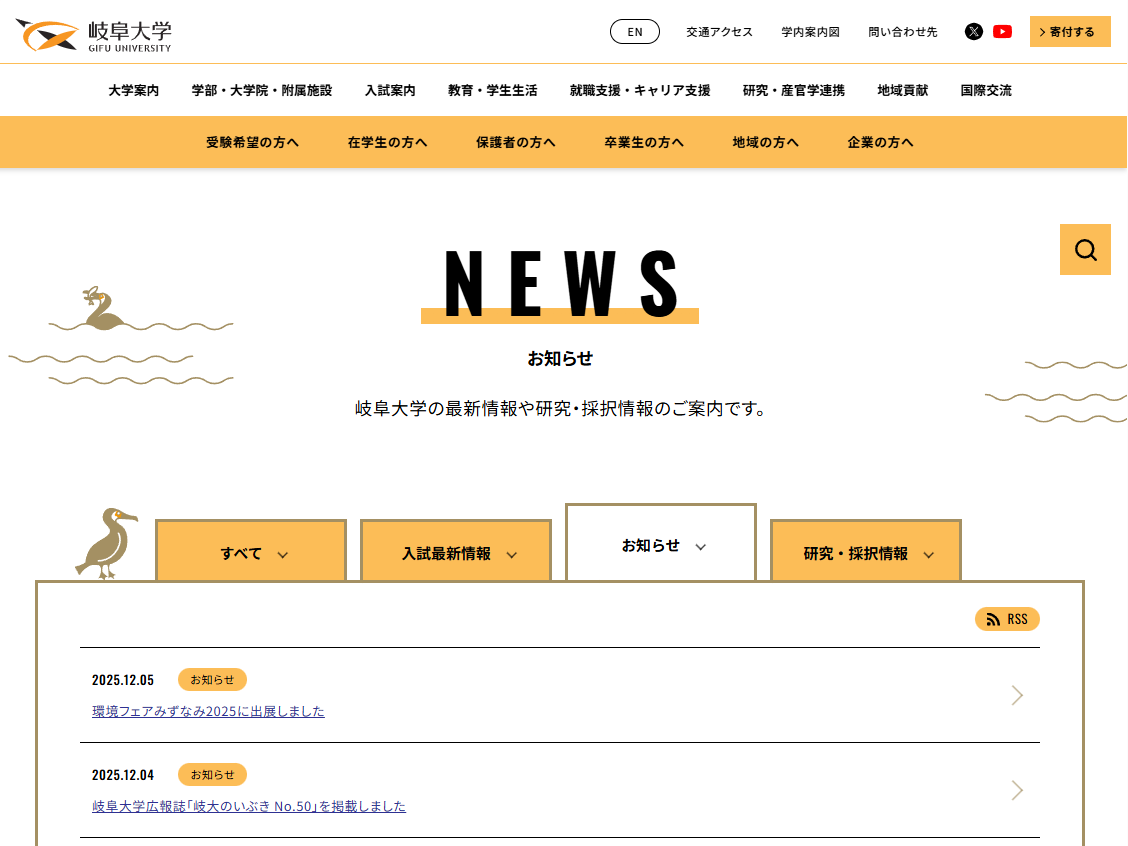1128x846 pixels.
Task: Open the 環境フェアみずなみ2025 news link
Action: click(208, 712)
